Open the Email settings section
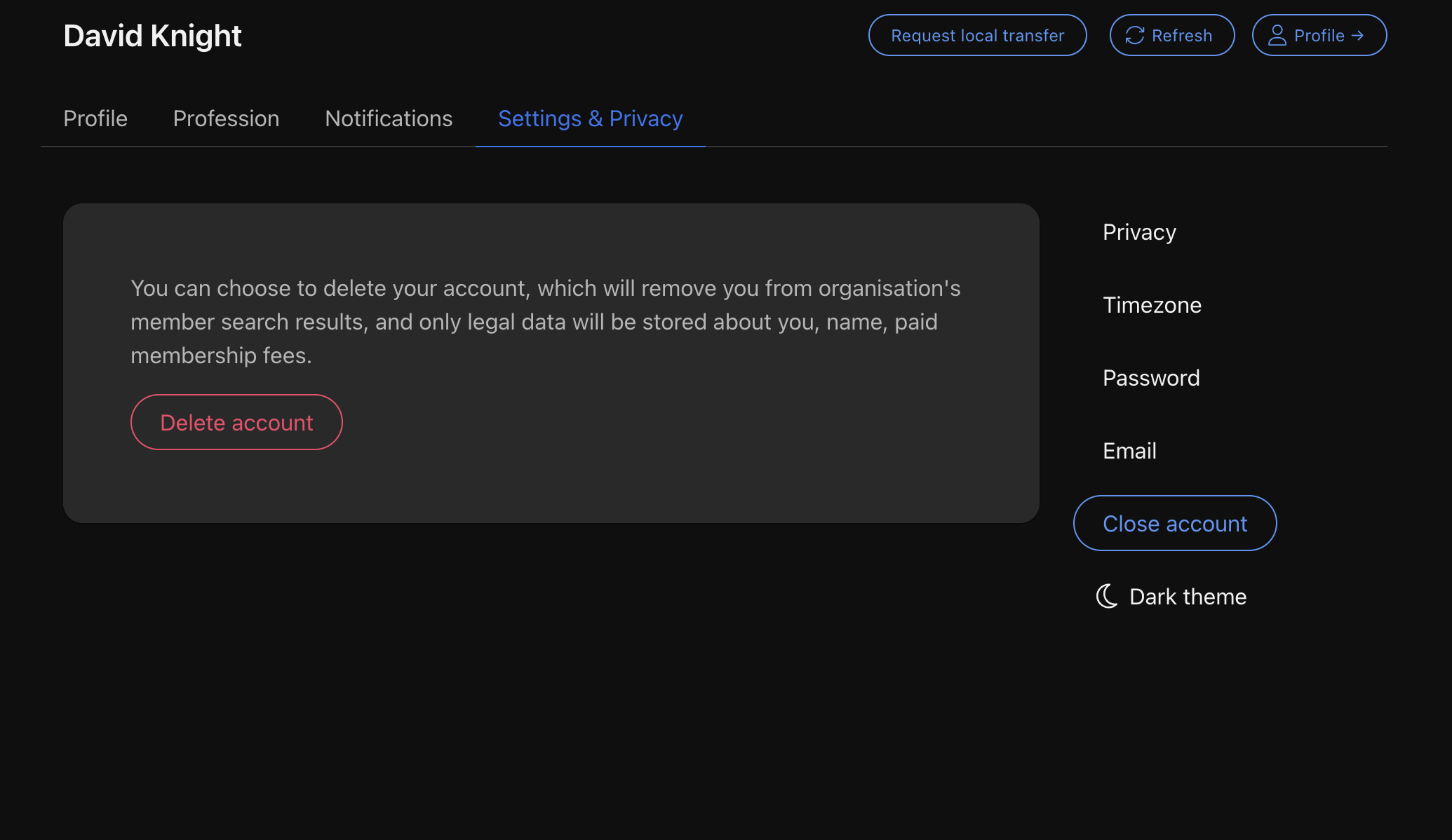This screenshot has width=1452, height=840. click(x=1129, y=451)
